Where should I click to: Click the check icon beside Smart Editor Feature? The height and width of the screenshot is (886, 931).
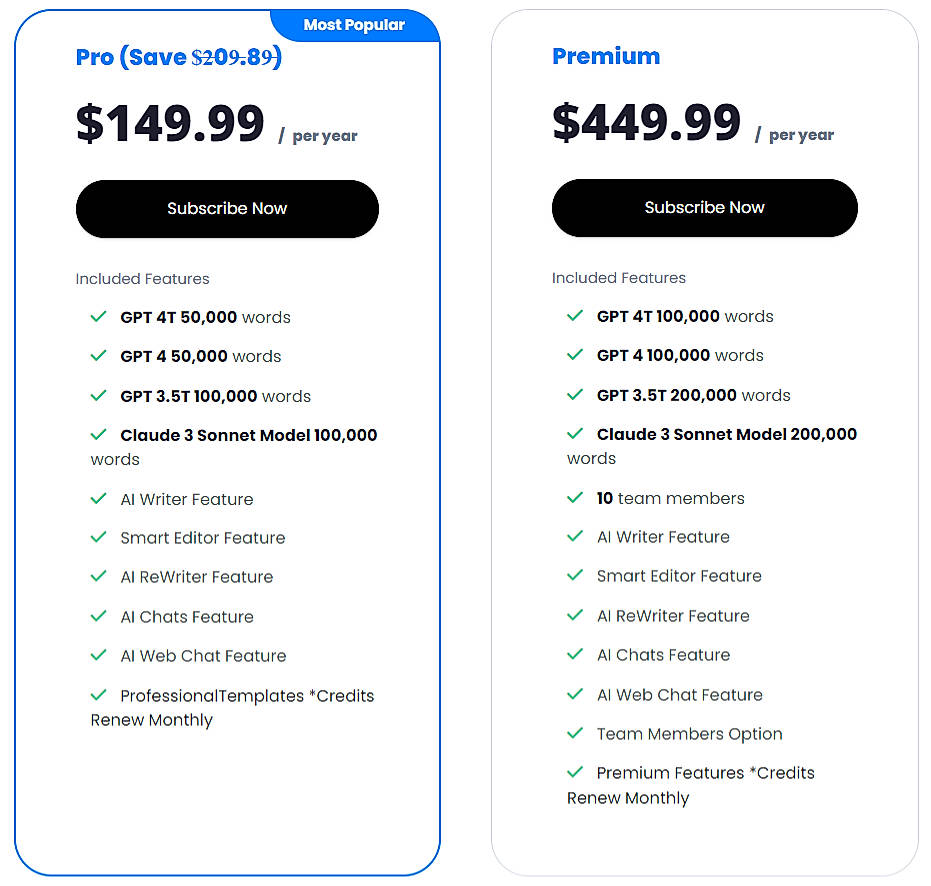click(x=98, y=538)
